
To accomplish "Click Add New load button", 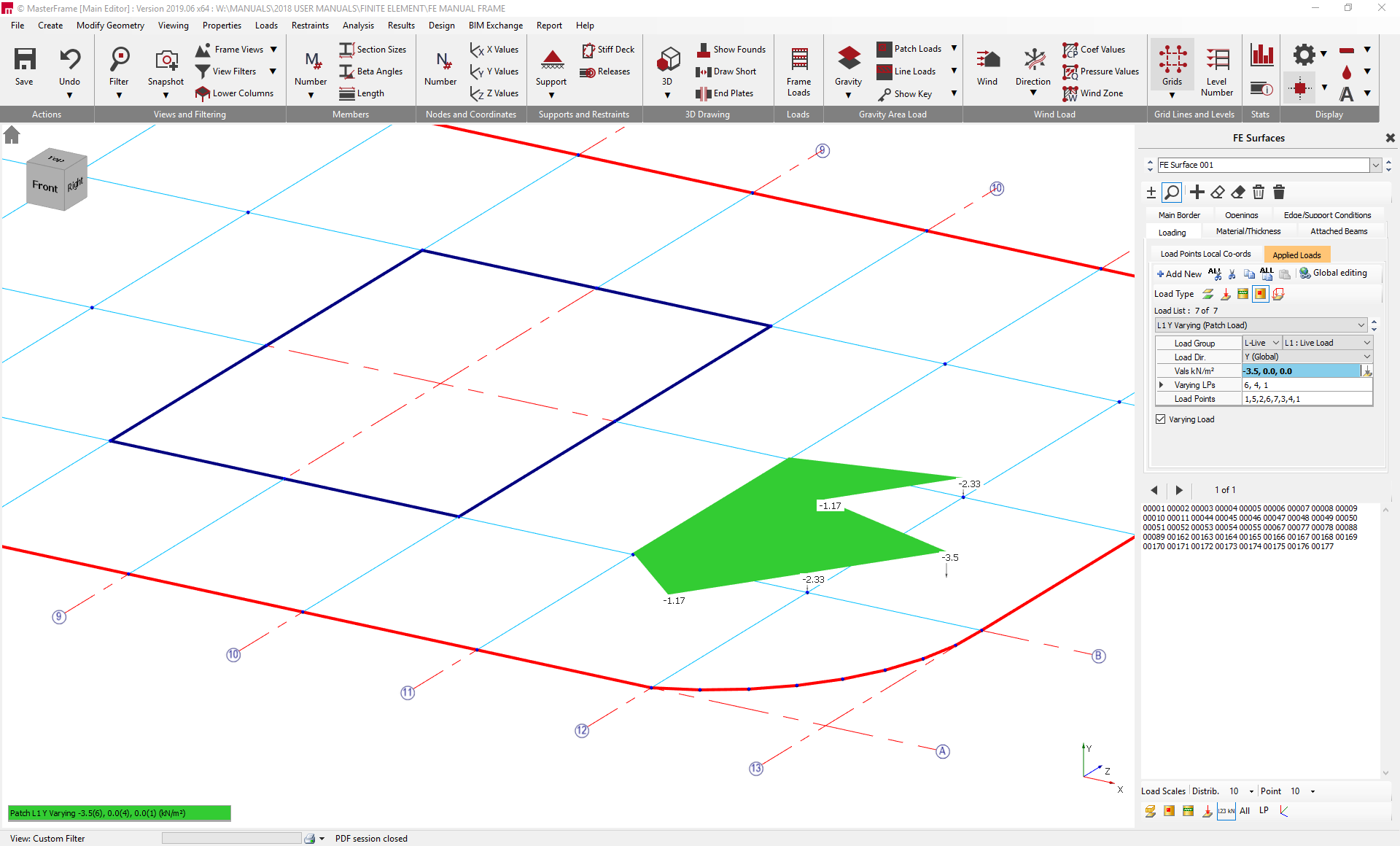I will point(1178,273).
